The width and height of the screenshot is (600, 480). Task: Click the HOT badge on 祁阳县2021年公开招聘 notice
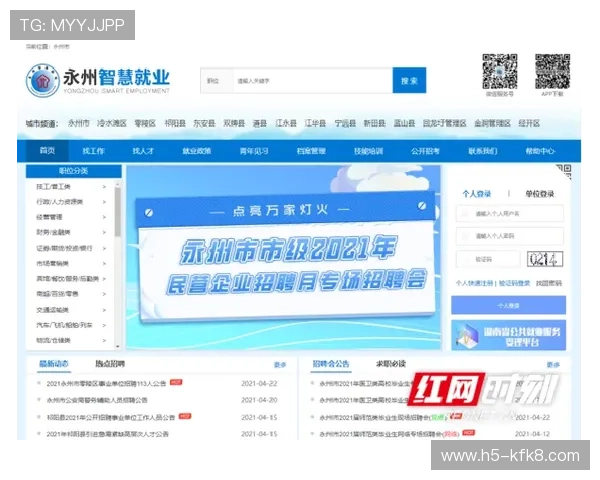[185, 416]
